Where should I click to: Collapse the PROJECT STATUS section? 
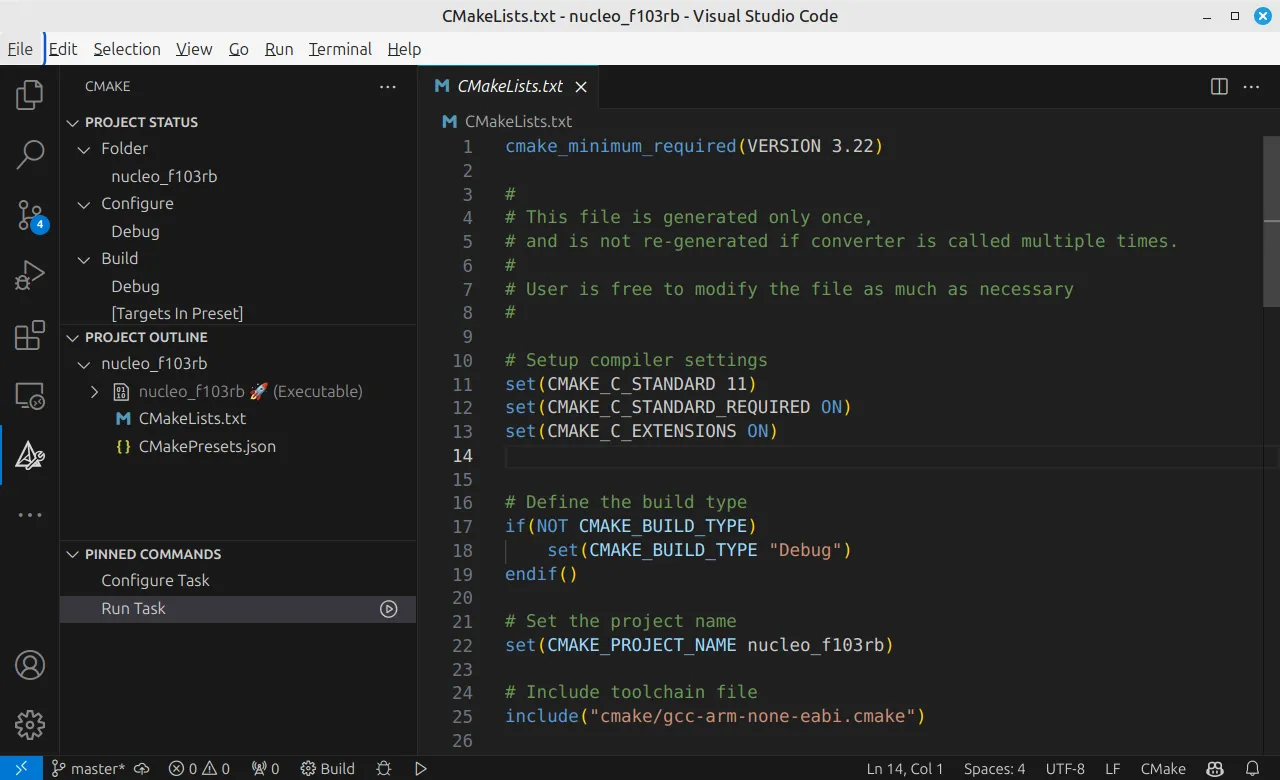coord(72,123)
